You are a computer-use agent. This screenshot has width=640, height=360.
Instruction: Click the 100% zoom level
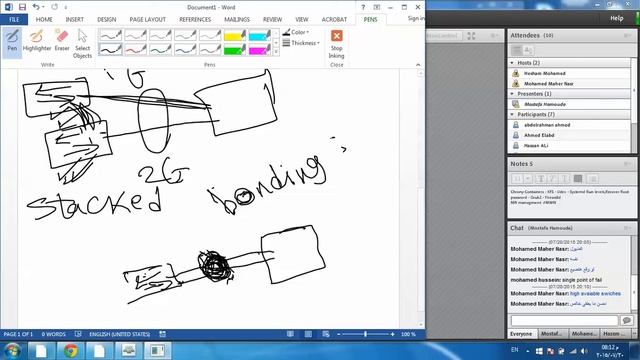408,334
